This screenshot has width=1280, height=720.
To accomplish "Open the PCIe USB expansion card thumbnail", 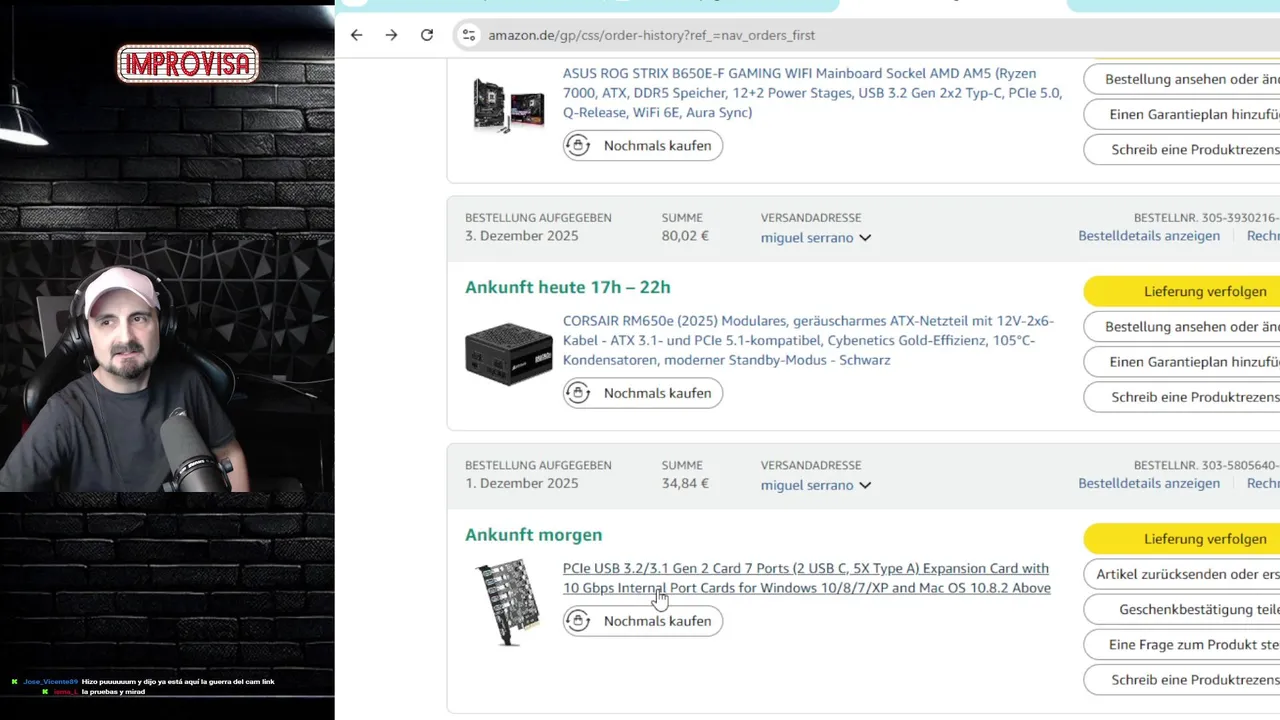I will pos(508,601).
